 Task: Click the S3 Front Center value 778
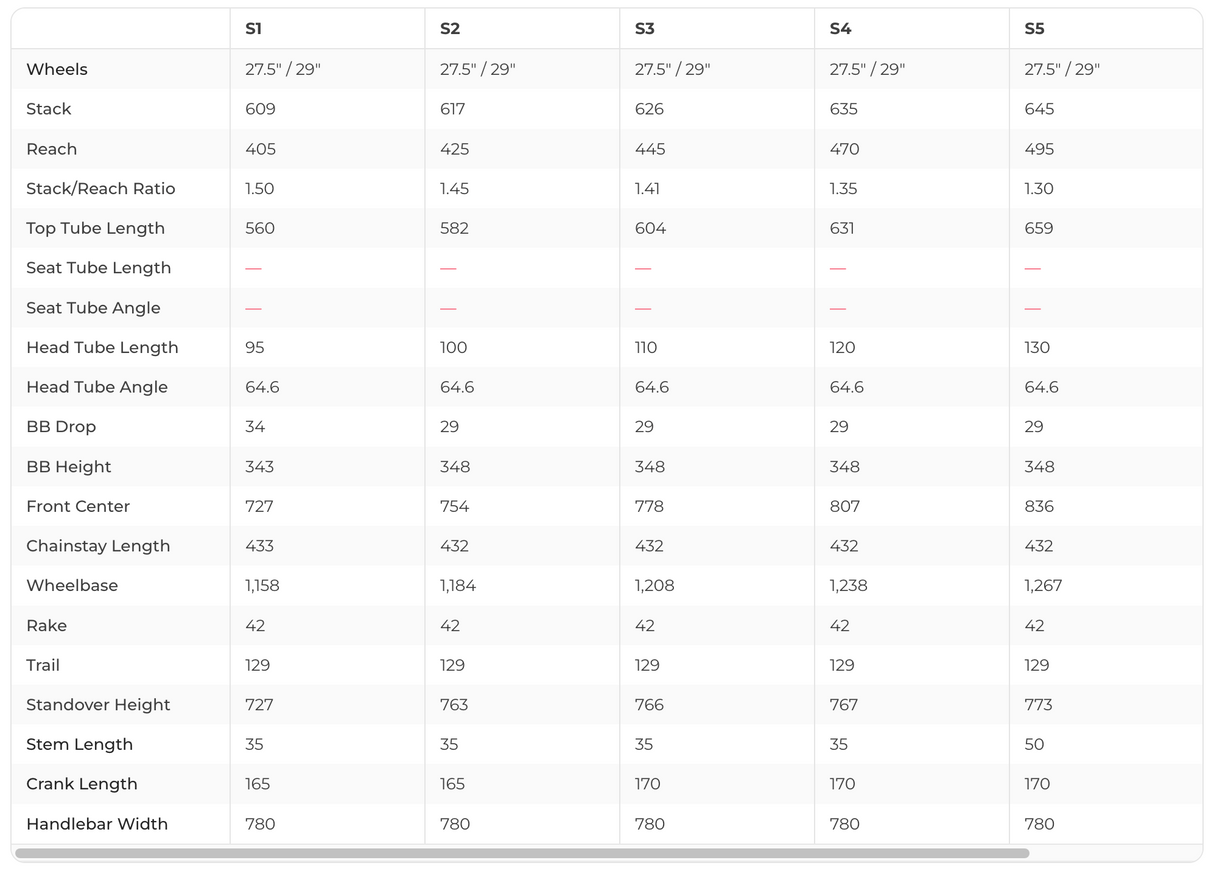(649, 506)
